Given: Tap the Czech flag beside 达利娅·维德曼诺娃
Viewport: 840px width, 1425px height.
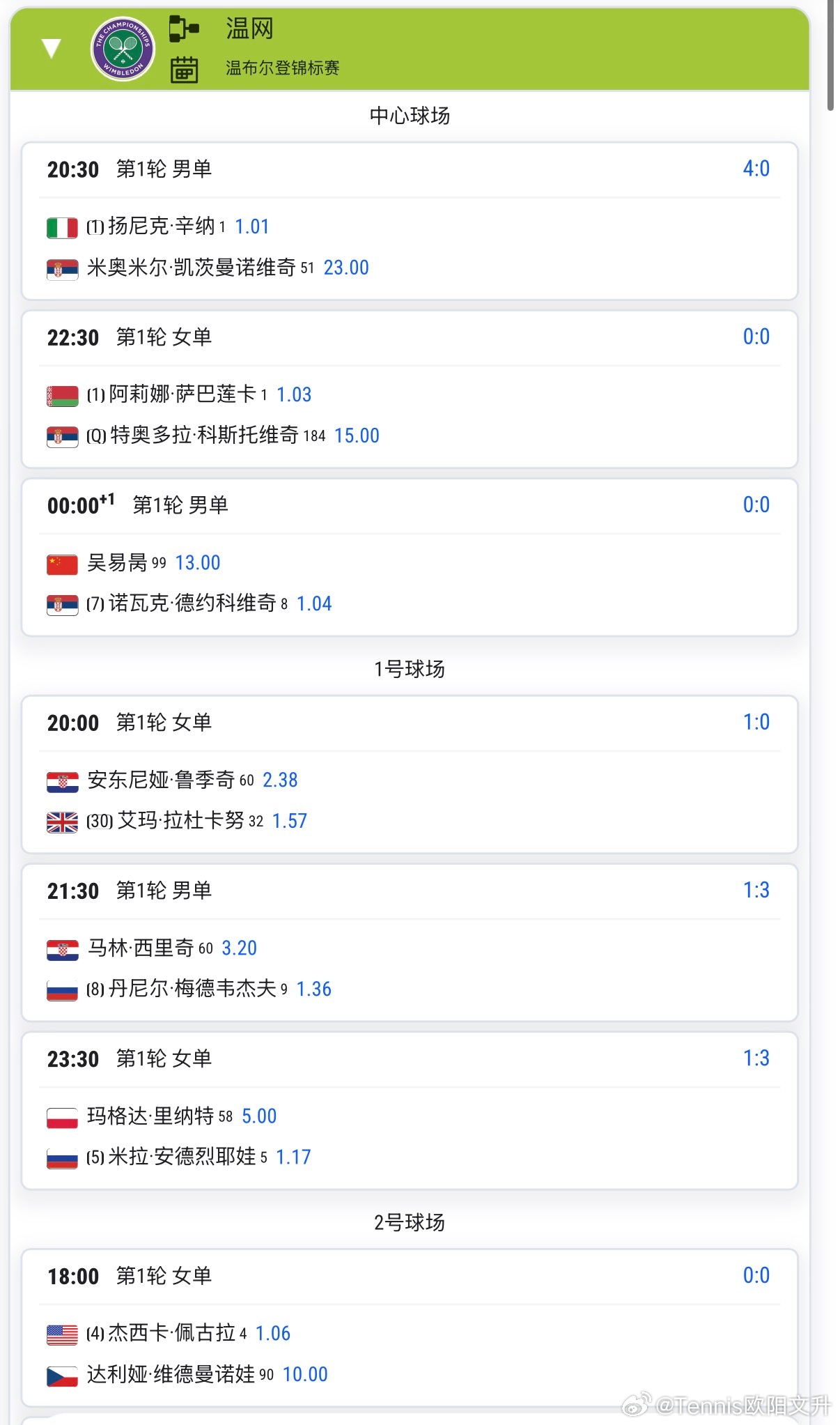Looking at the screenshot, I should pos(62,1376).
